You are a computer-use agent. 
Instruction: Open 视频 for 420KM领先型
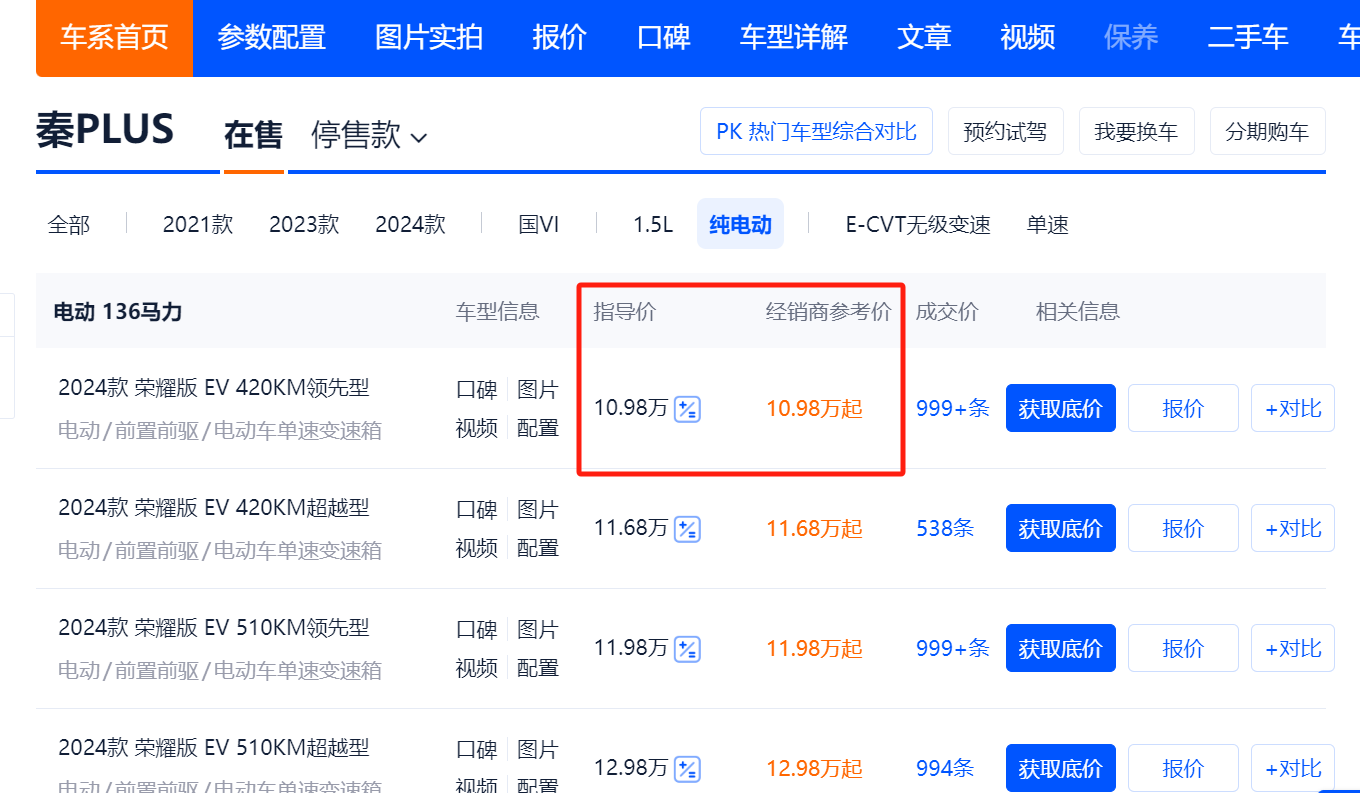[x=477, y=428]
